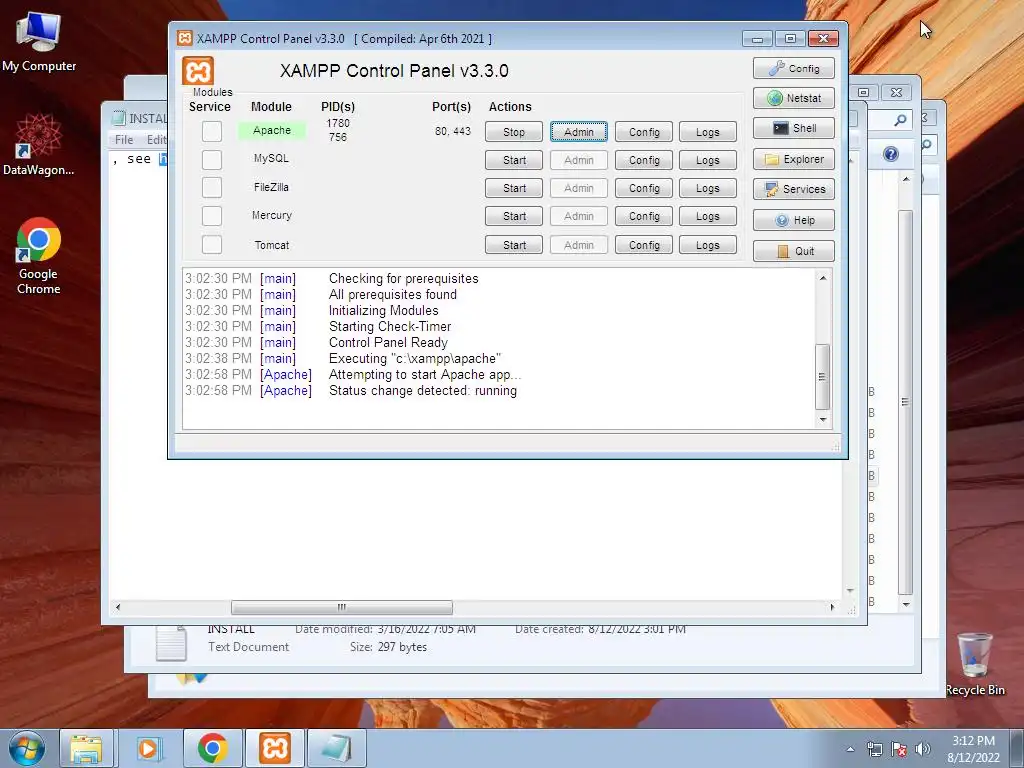This screenshot has height=768, width=1024.
Task: Quit XAMPP using the door icon button
Action: click(793, 251)
